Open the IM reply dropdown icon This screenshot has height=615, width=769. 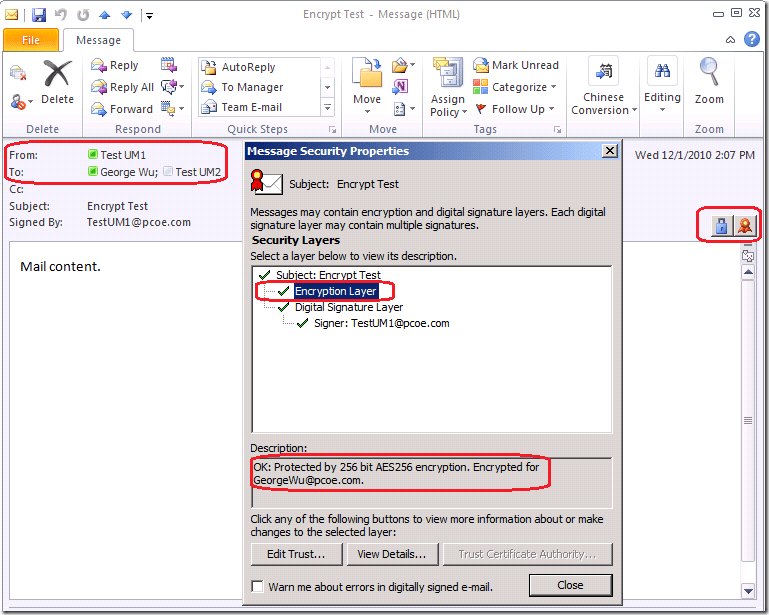tap(173, 87)
